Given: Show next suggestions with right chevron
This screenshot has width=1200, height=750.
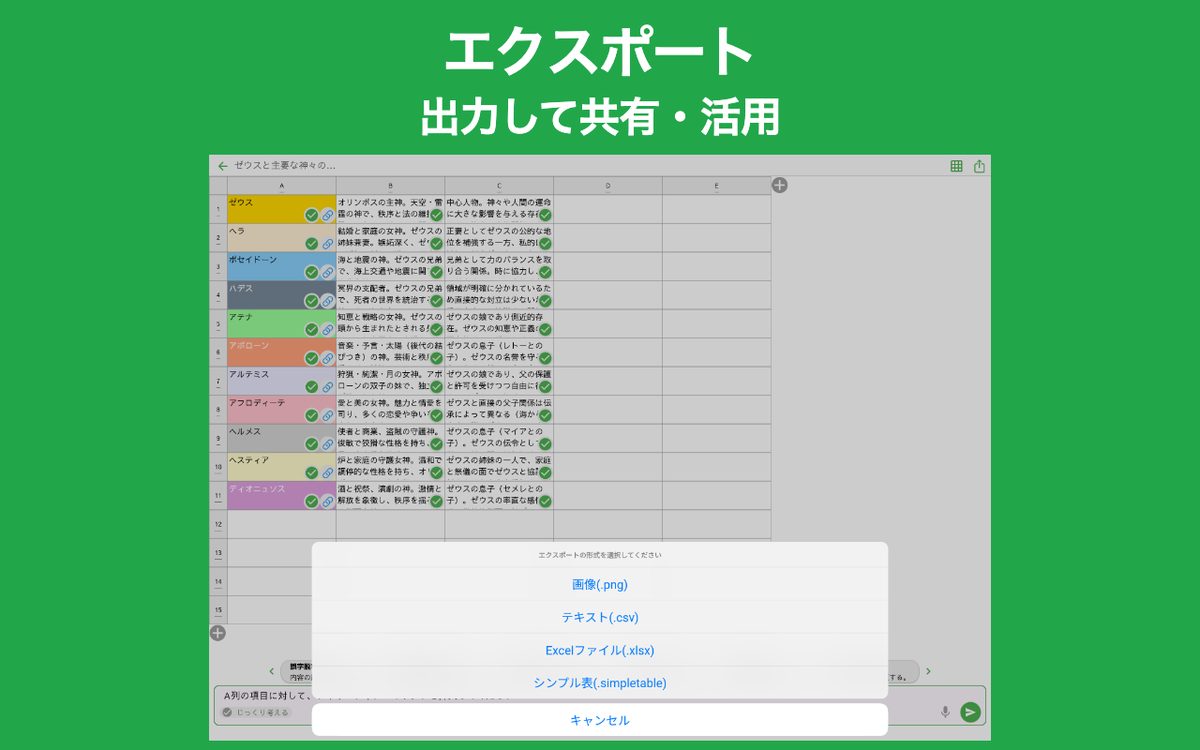Looking at the screenshot, I should pyautogui.click(x=928, y=671).
